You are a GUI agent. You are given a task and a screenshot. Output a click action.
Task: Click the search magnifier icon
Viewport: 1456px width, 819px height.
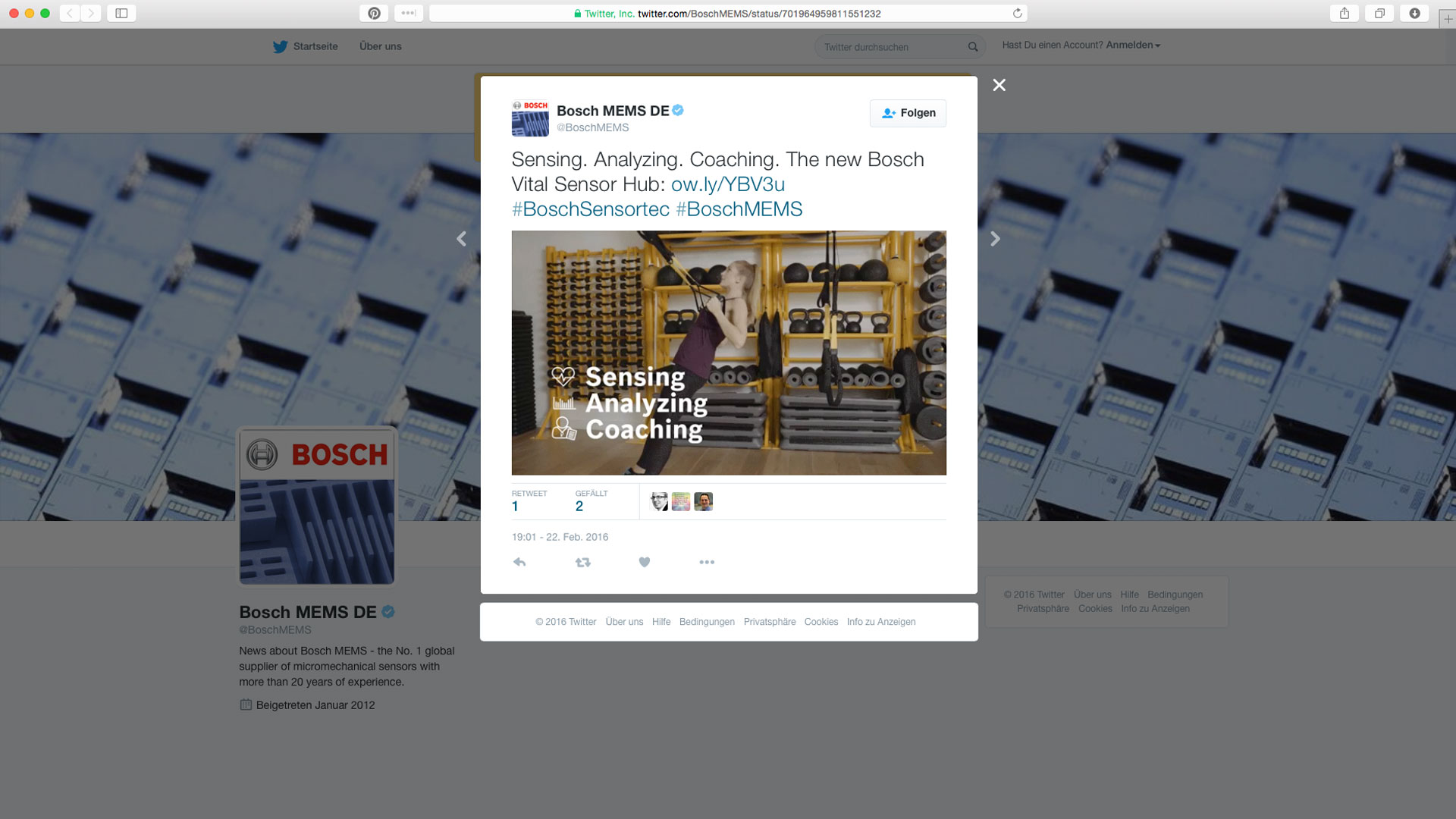[x=973, y=47]
